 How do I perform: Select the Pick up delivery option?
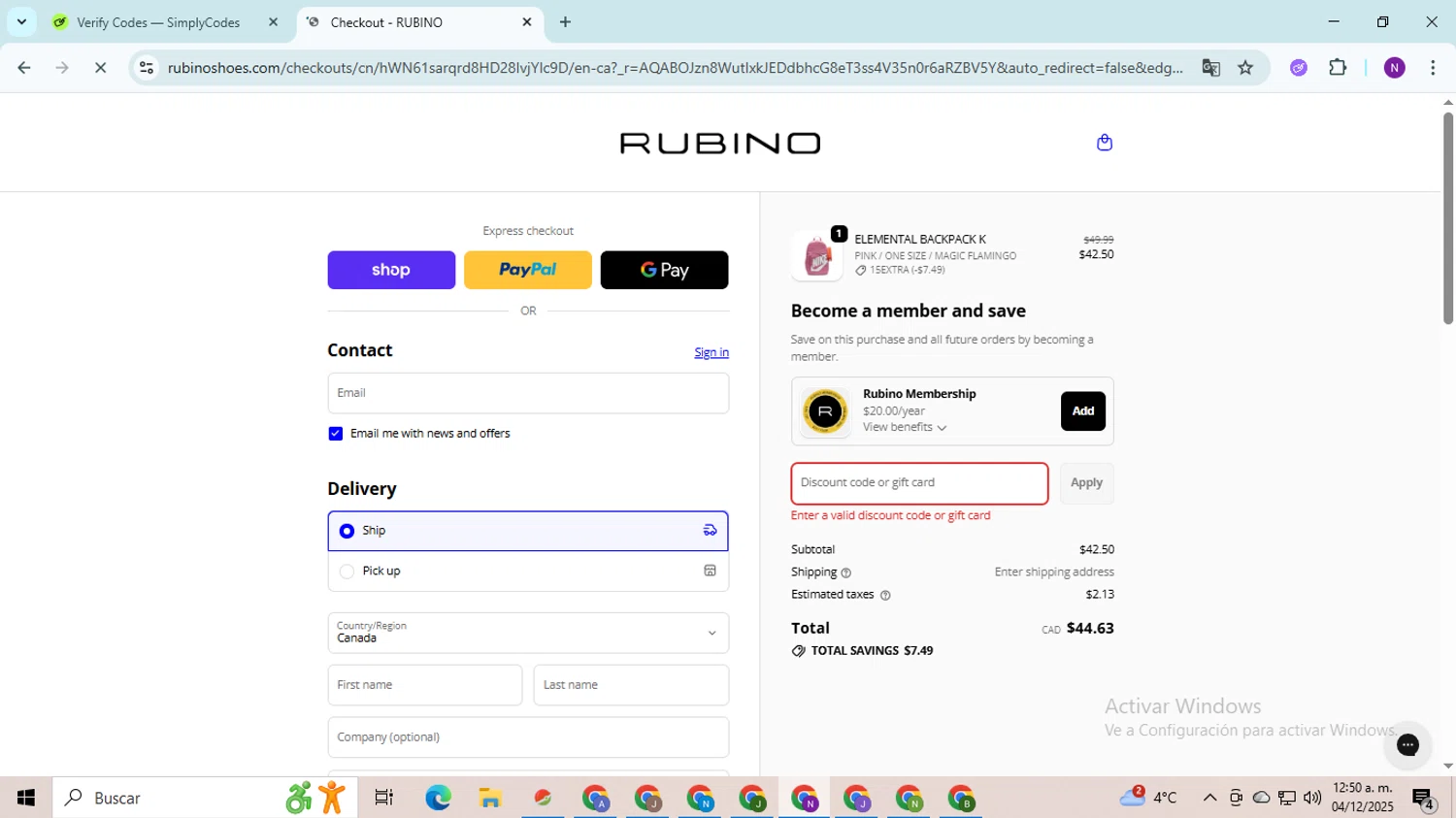click(528, 572)
